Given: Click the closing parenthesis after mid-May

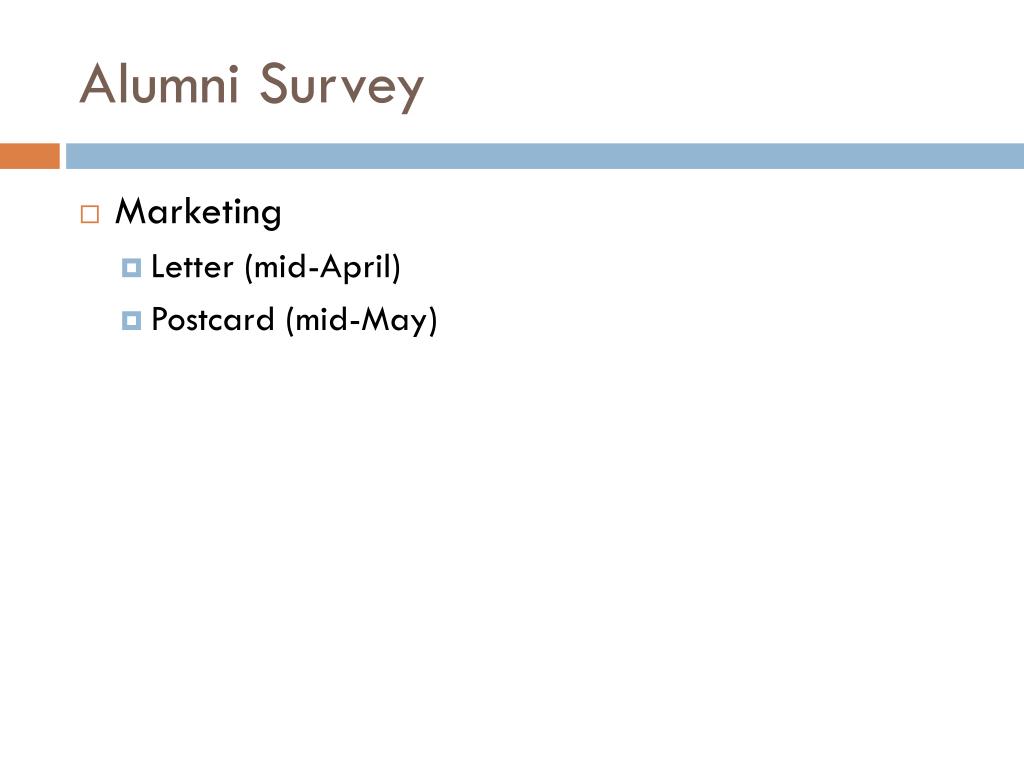Looking at the screenshot, I should coord(432,321).
